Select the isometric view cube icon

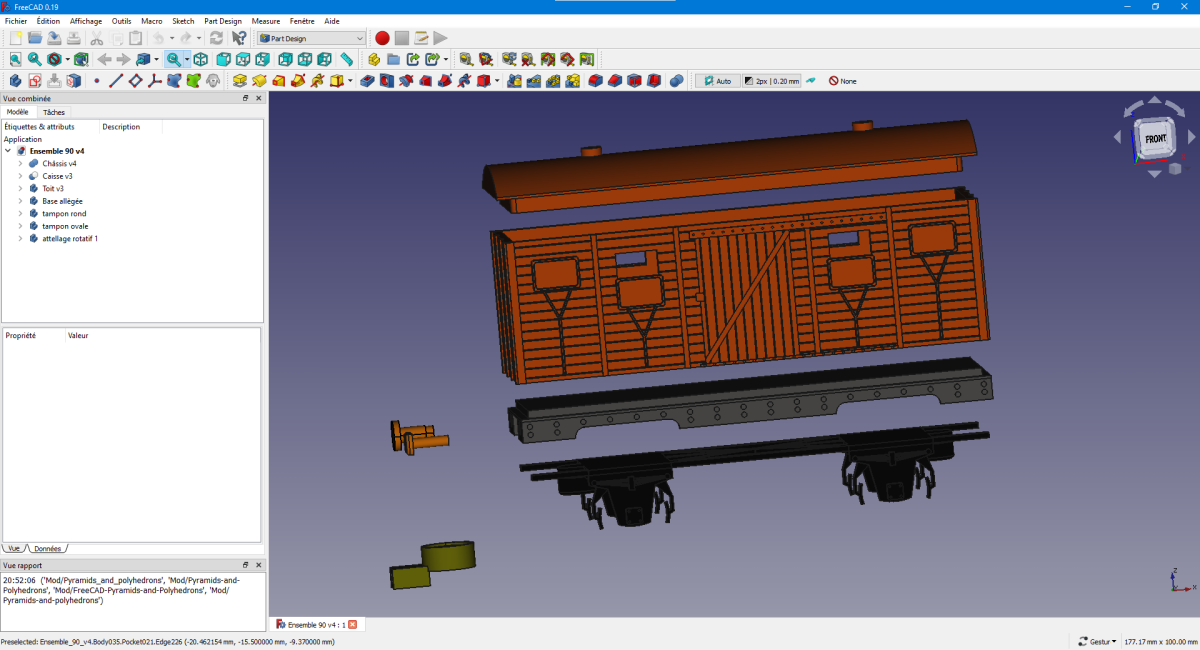tap(200, 60)
